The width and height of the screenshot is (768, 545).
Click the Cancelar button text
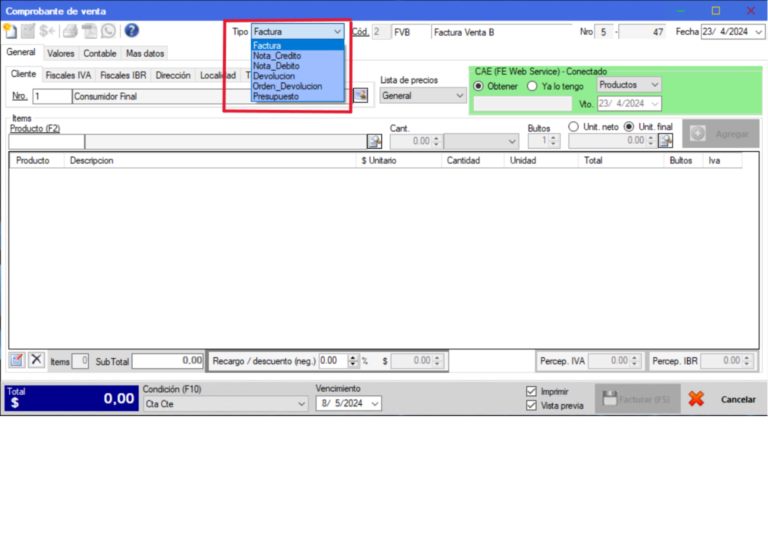coord(738,400)
